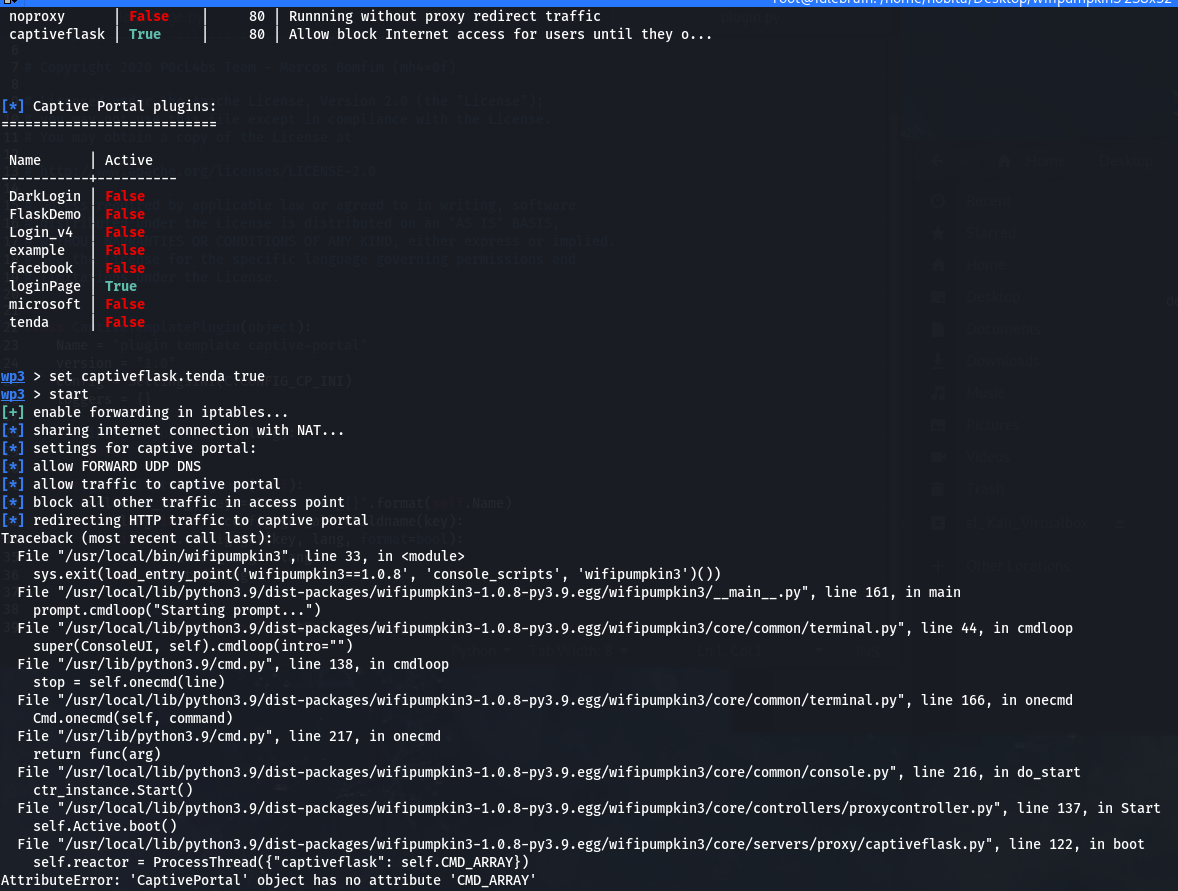The height and width of the screenshot is (891, 1178).
Task: Open Videos from the file manager sidebar
Action: [988, 457]
